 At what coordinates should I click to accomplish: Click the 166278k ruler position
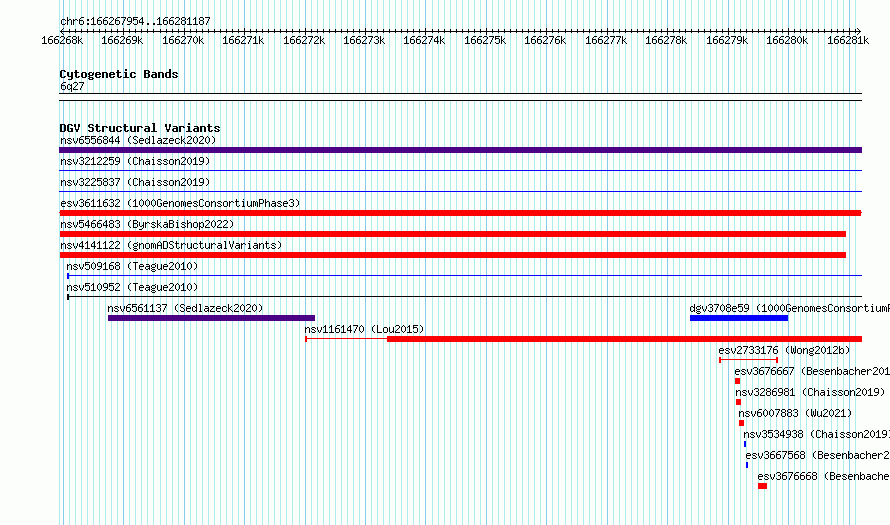click(666, 40)
